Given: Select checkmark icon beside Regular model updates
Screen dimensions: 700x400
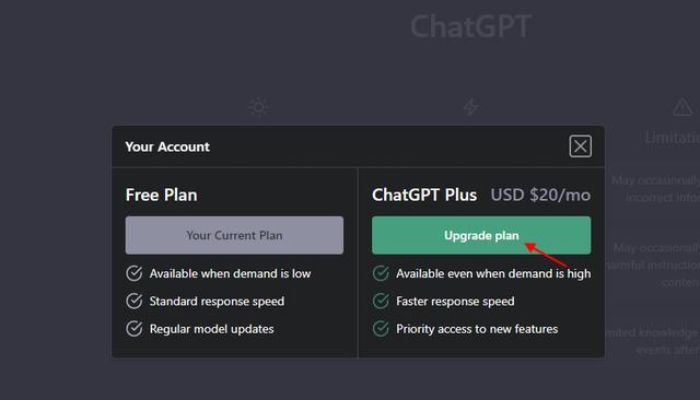Looking at the screenshot, I should [134, 329].
